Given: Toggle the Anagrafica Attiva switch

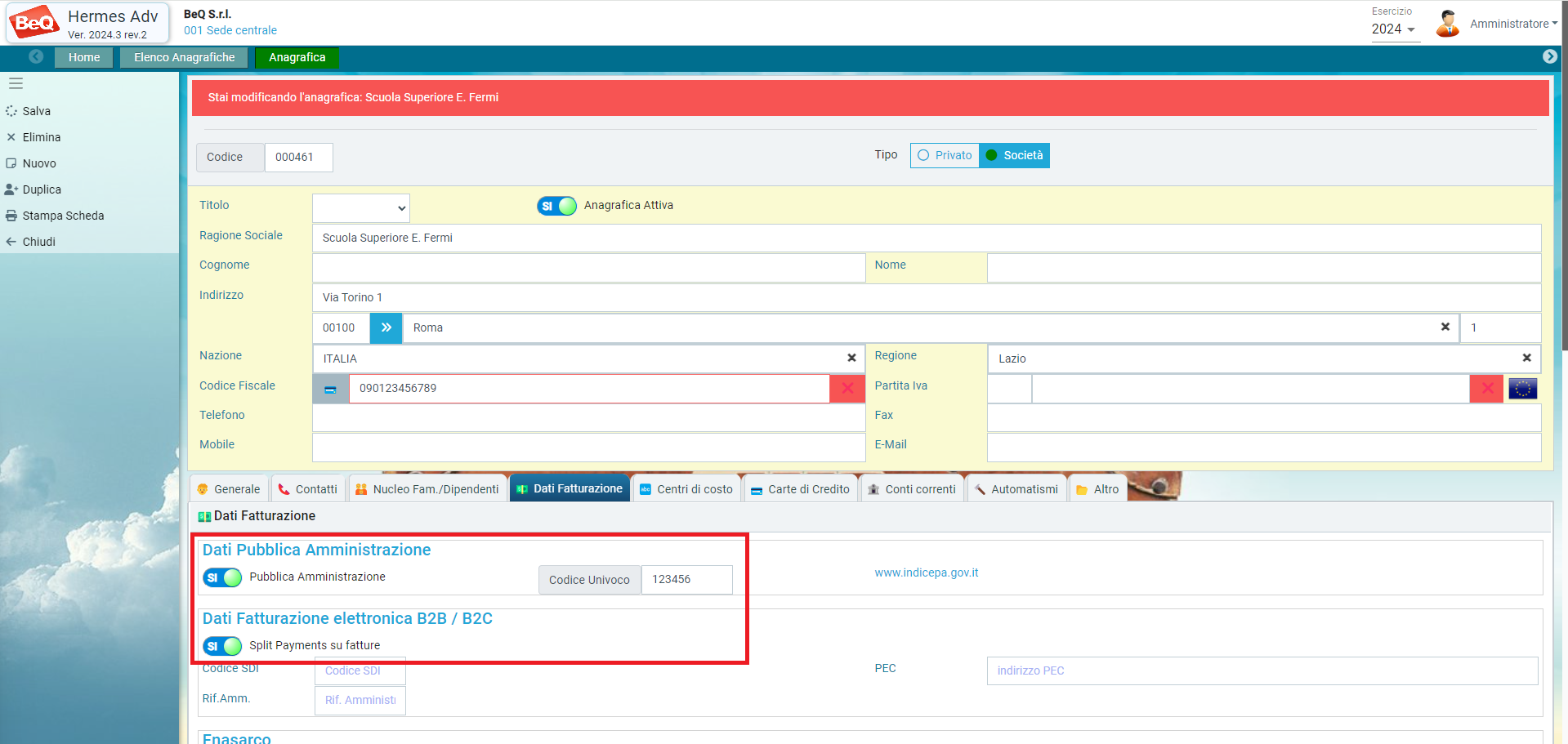Looking at the screenshot, I should pyautogui.click(x=556, y=206).
